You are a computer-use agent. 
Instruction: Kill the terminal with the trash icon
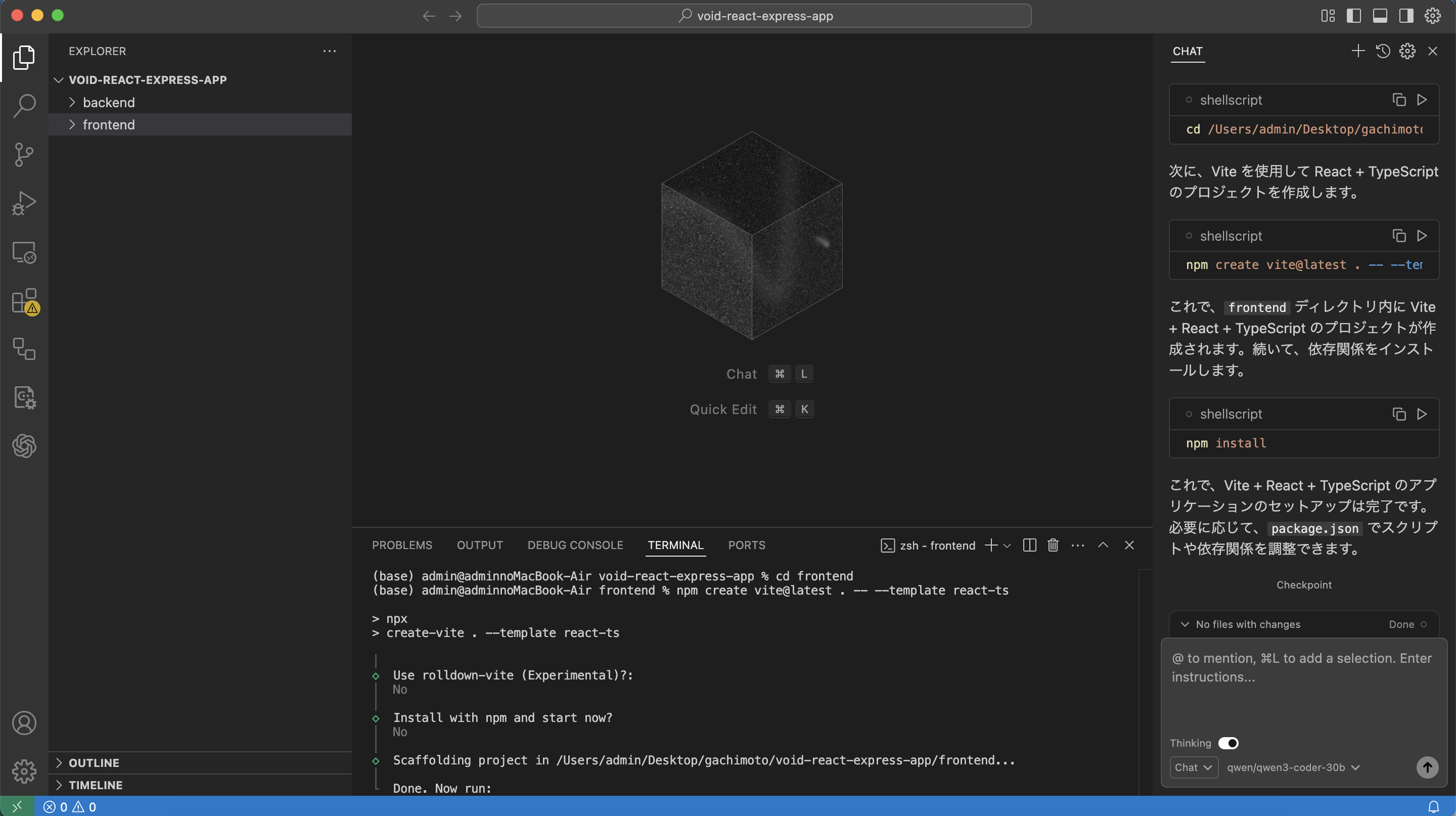tap(1053, 546)
